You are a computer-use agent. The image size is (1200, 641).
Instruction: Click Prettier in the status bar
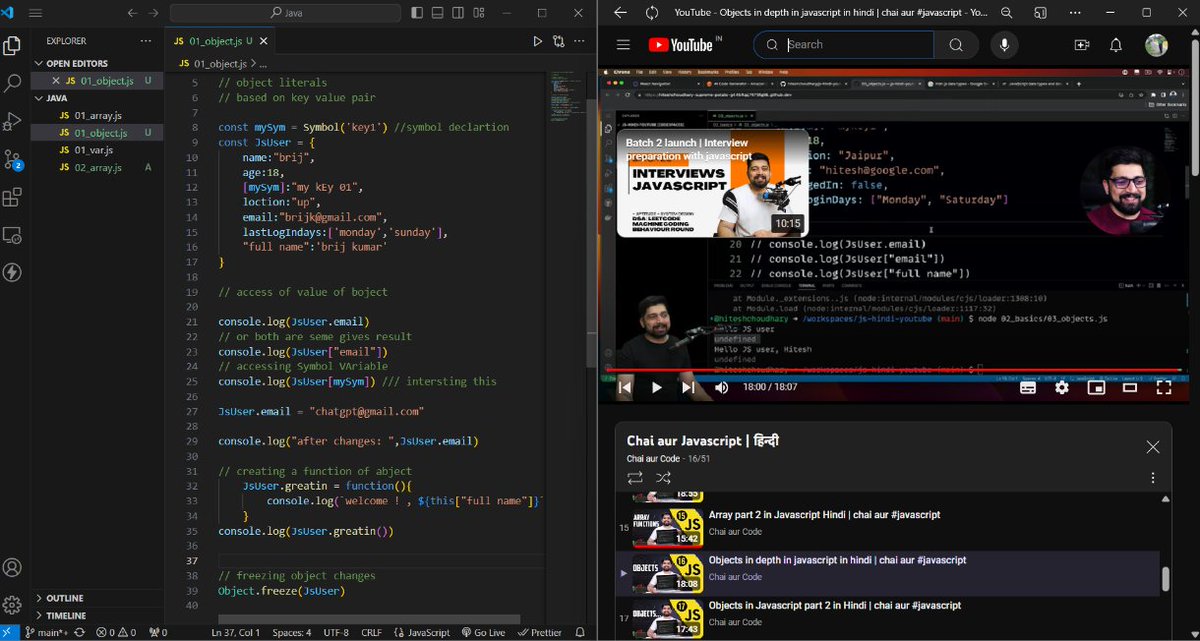[539, 632]
